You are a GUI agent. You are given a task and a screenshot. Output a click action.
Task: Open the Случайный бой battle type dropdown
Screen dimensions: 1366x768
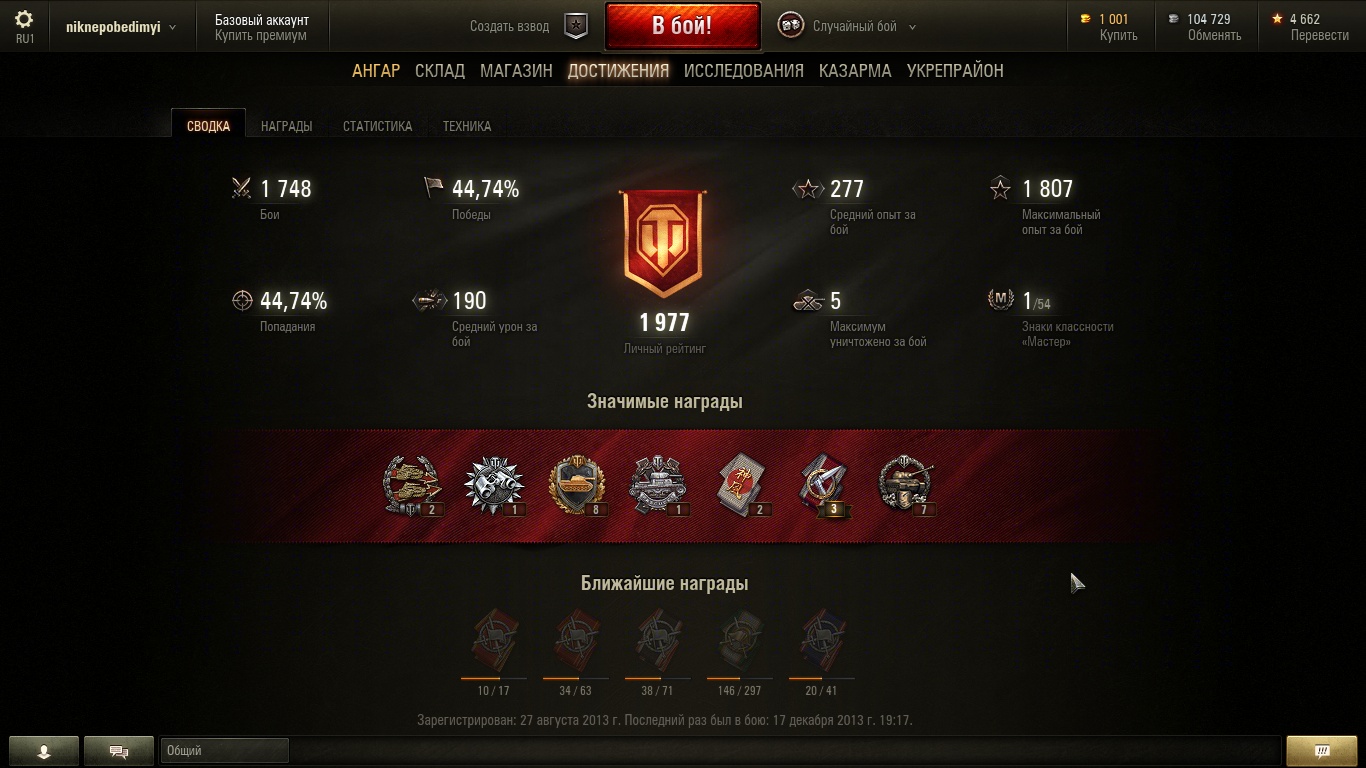[848, 27]
